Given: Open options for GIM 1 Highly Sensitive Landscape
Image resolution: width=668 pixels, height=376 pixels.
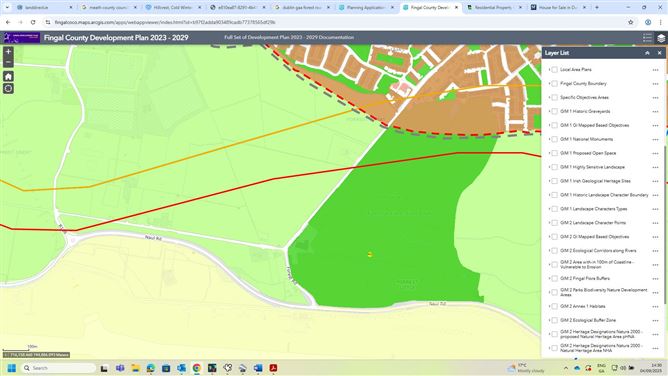Looking at the screenshot, I should coord(655,167).
